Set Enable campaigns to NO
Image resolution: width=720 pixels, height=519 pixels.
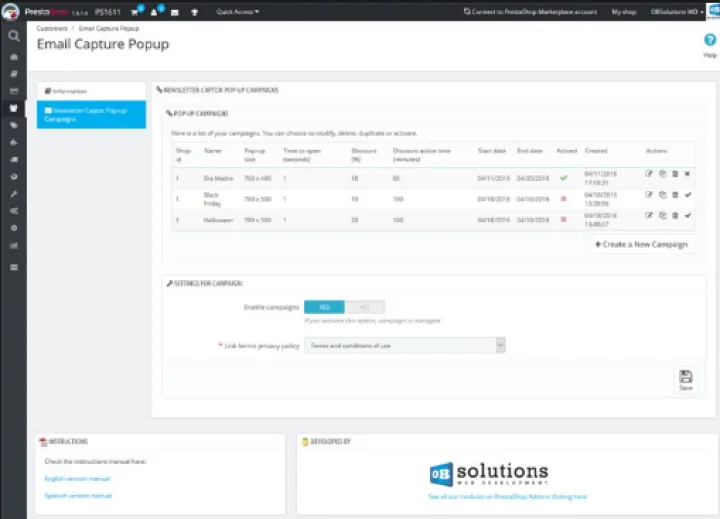pos(364,308)
